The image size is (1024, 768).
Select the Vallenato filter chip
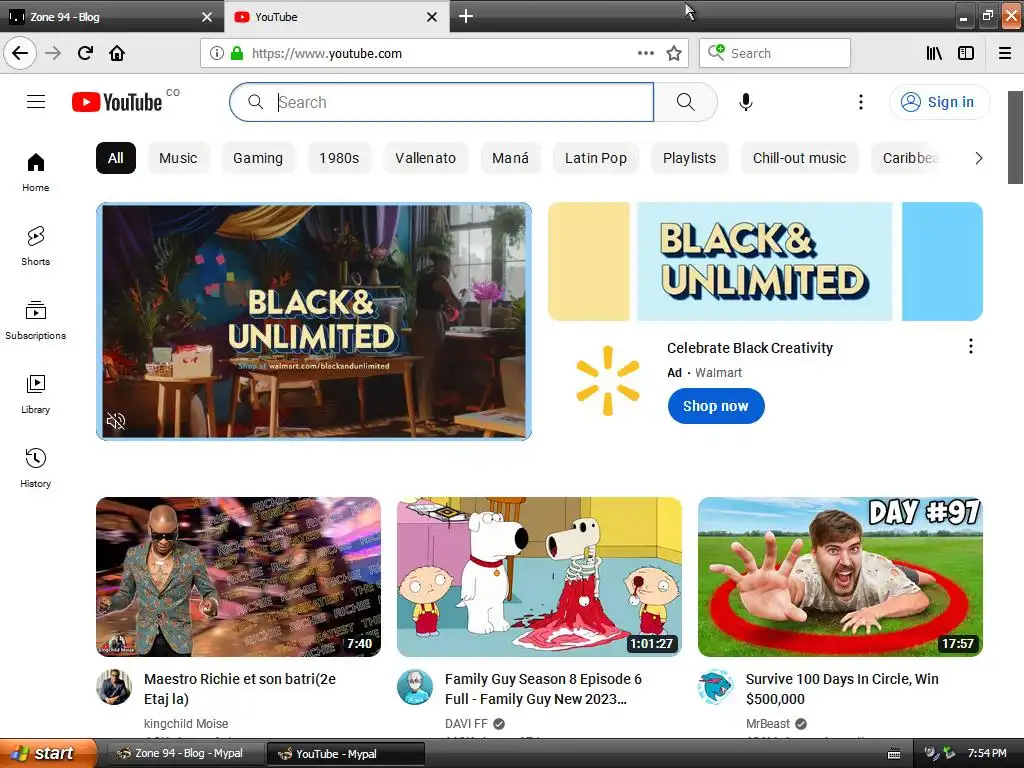[x=426, y=158]
